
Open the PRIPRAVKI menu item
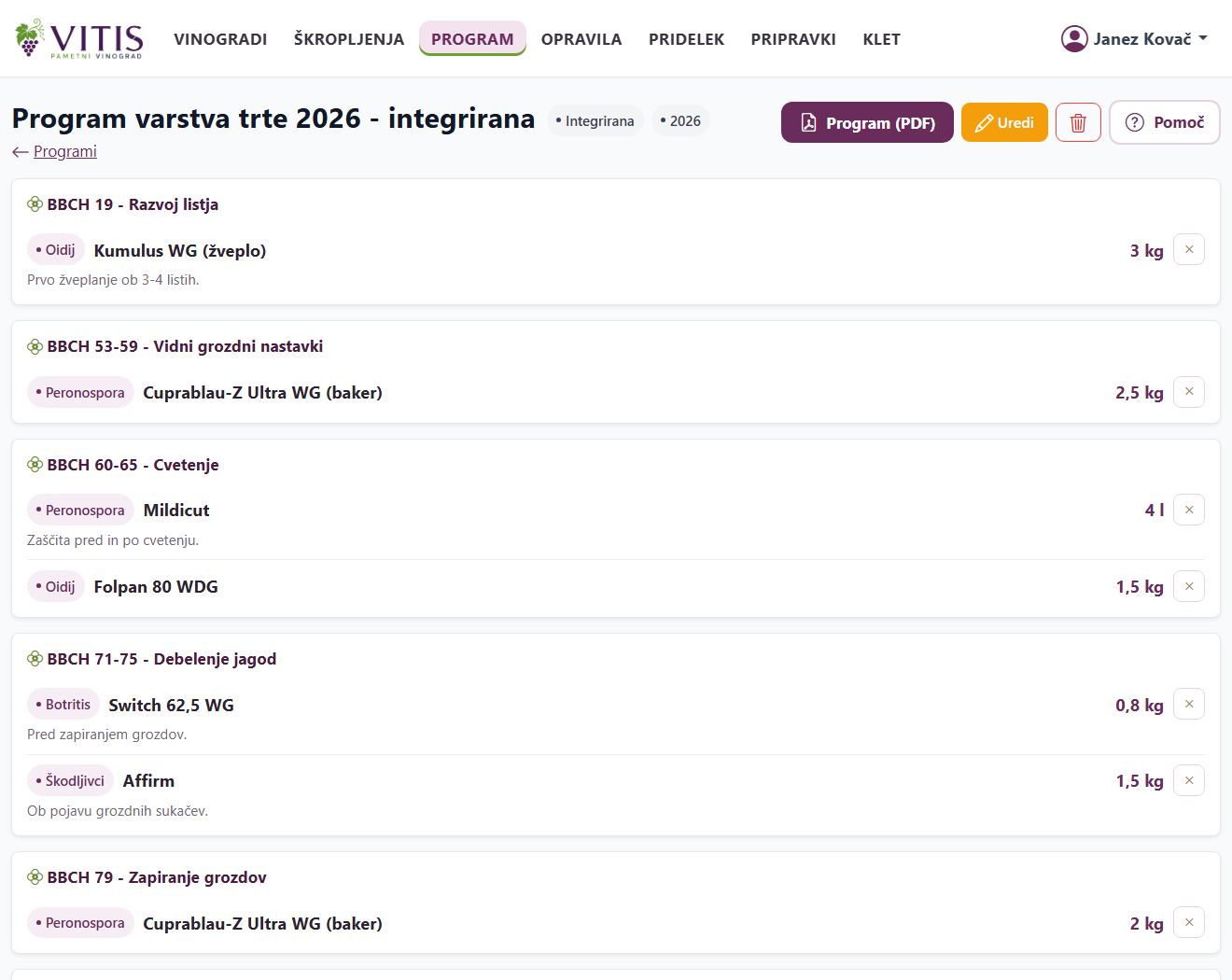tap(793, 39)
